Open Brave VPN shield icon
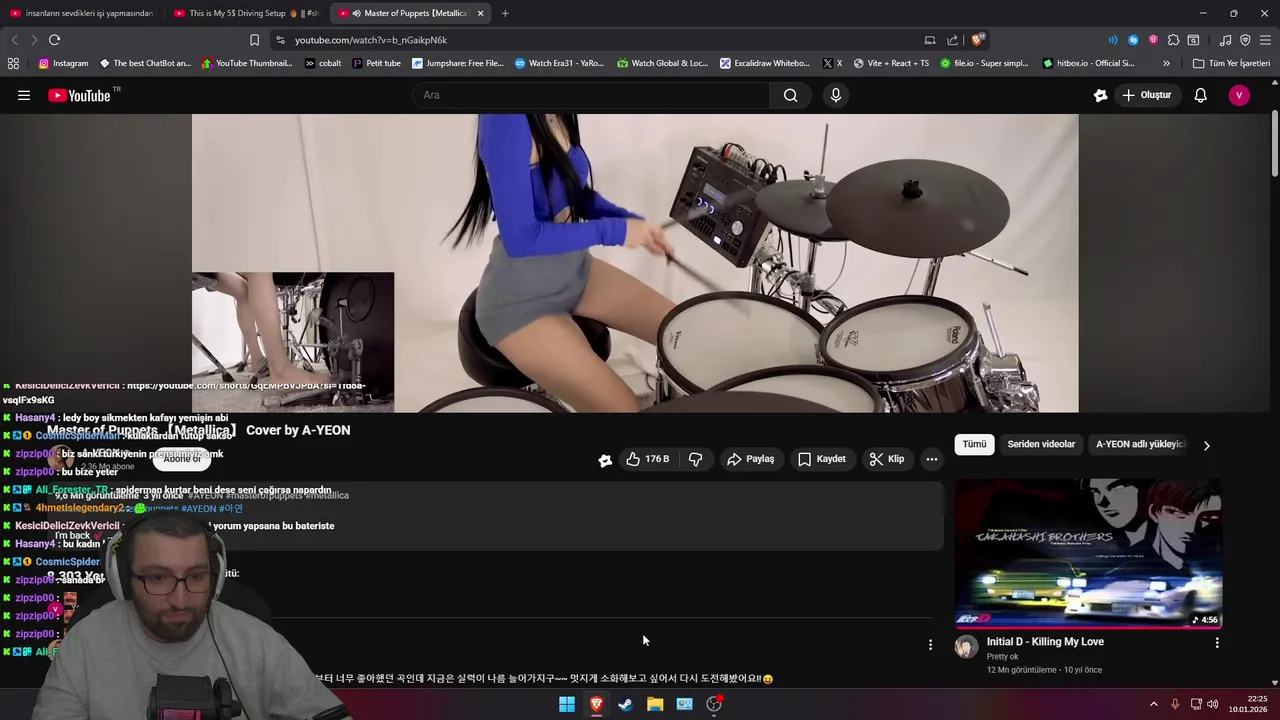Screen dimensions: 1280x720 (x=1245, y=40)
